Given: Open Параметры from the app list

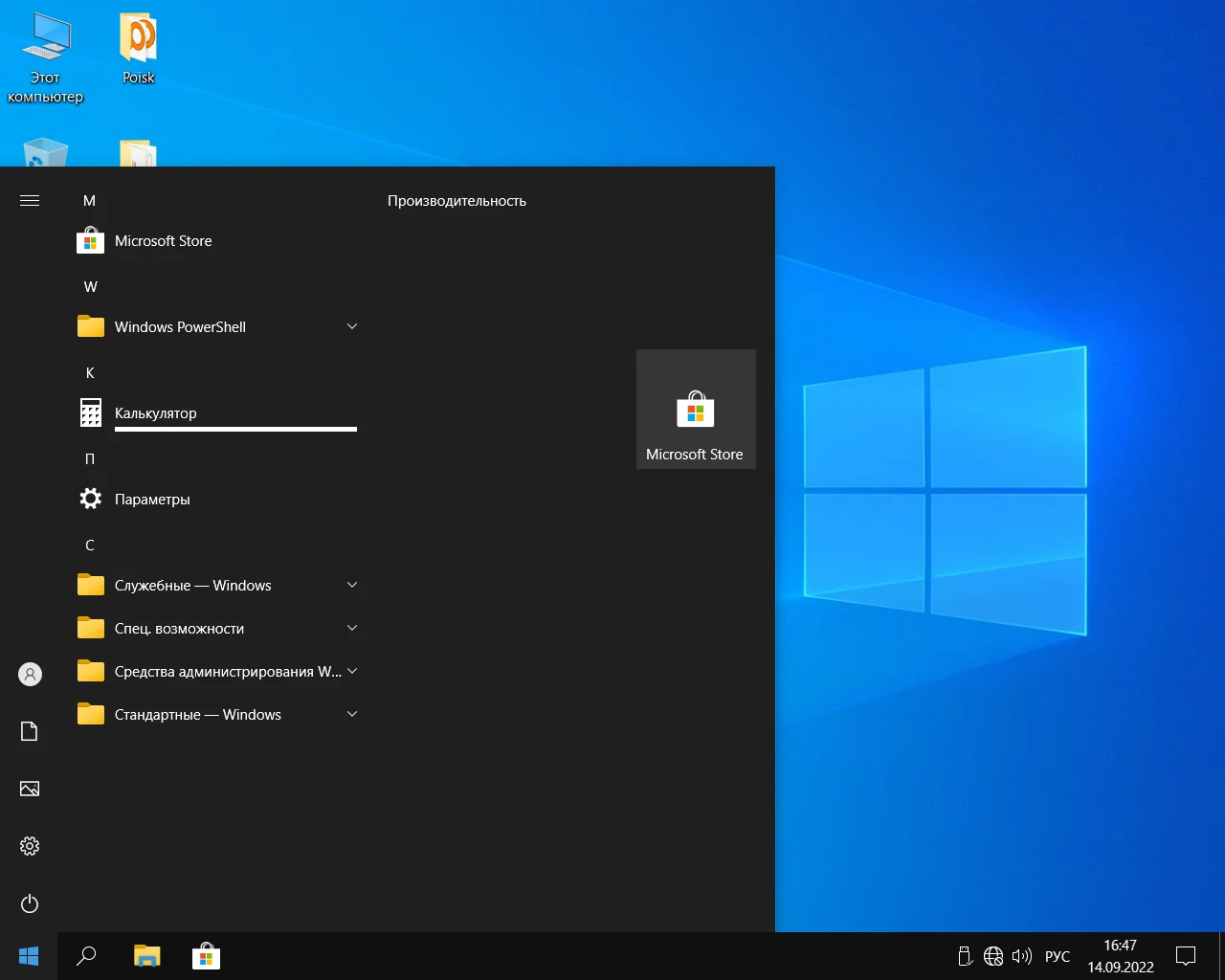Looking at the screenshot, I should click(x=152, y=500).
